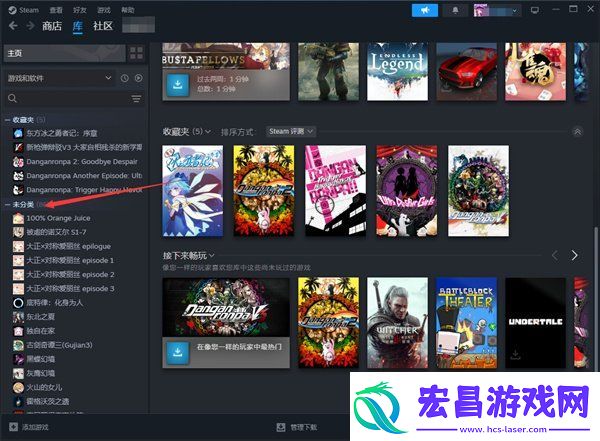Open the Ultra Despair Girls cover
The width and height of the screenshot is (600, 441).
[x=407, y=191]
